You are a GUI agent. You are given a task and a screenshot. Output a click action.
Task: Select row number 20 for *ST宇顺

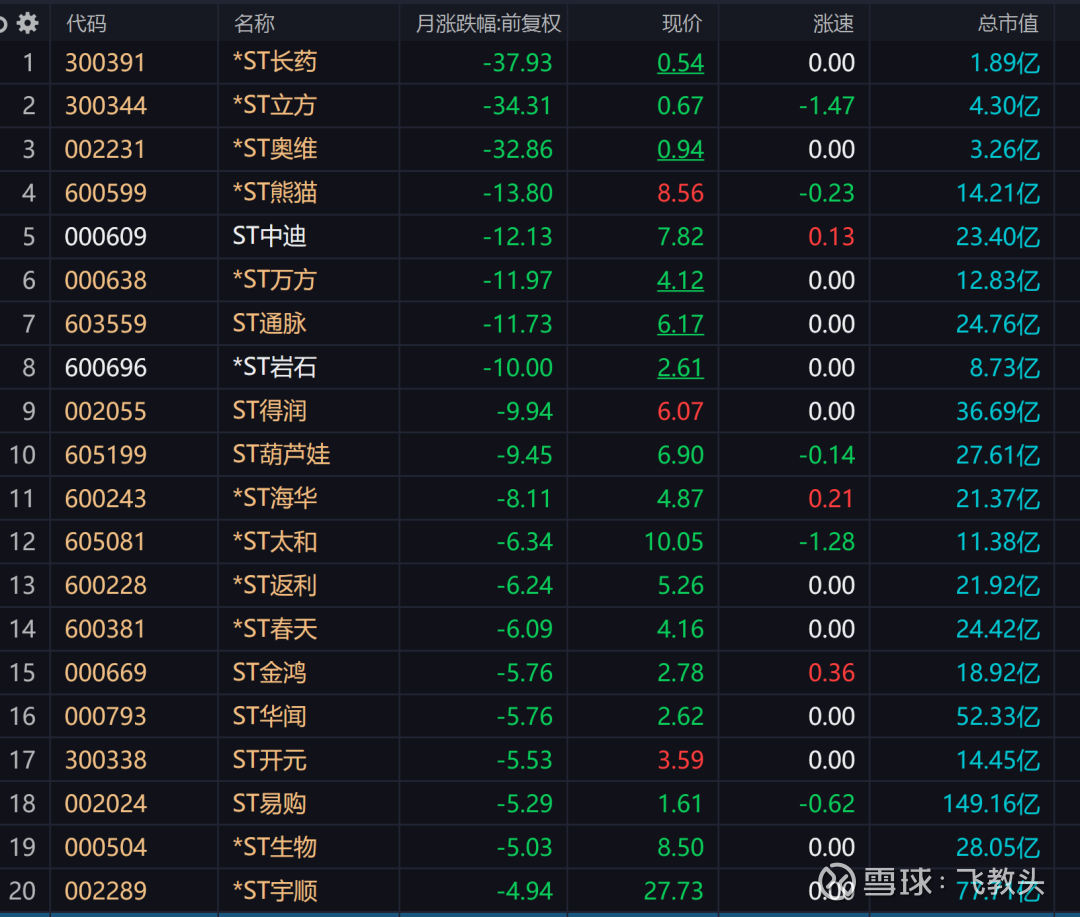22,891
